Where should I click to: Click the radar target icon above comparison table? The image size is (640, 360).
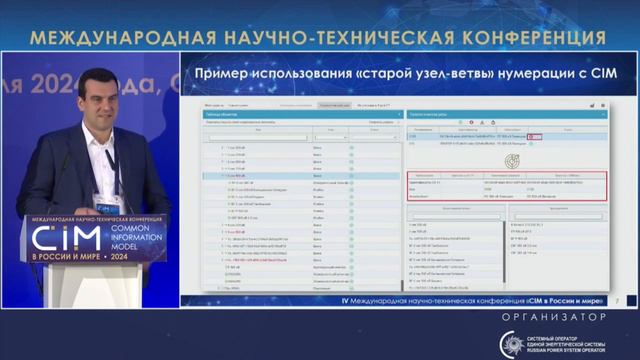pos(512,161)
